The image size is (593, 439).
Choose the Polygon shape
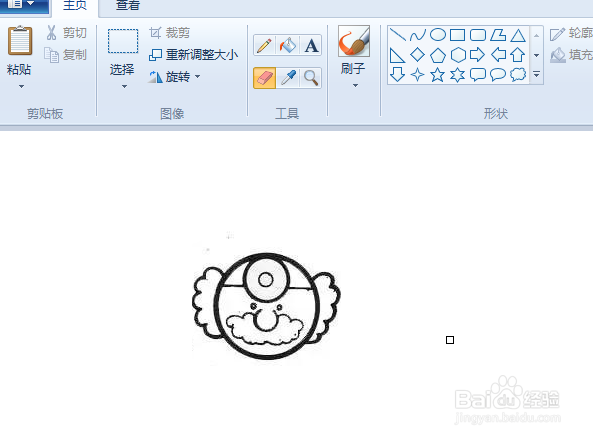point(498,35)
